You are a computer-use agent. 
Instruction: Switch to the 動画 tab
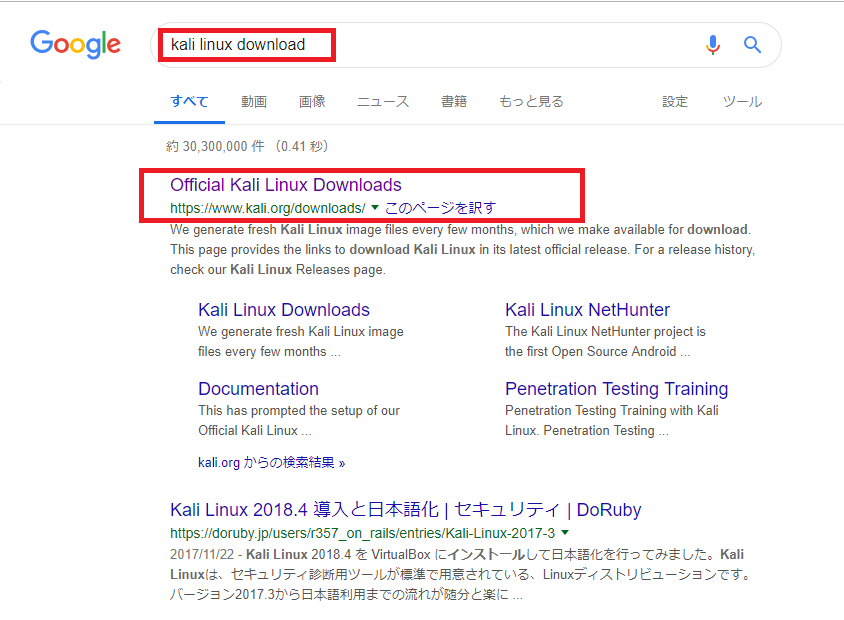tap(254, 101)
